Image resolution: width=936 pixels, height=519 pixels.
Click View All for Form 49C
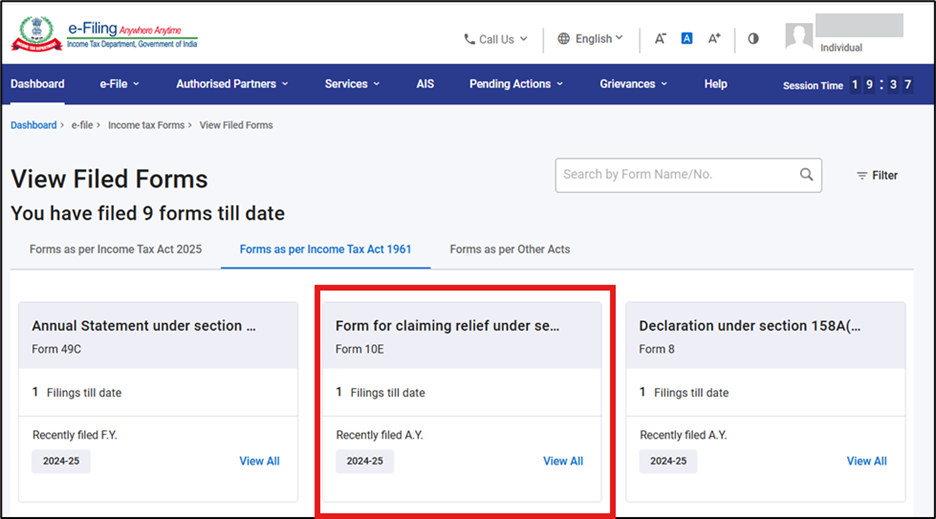coord(259,461)
